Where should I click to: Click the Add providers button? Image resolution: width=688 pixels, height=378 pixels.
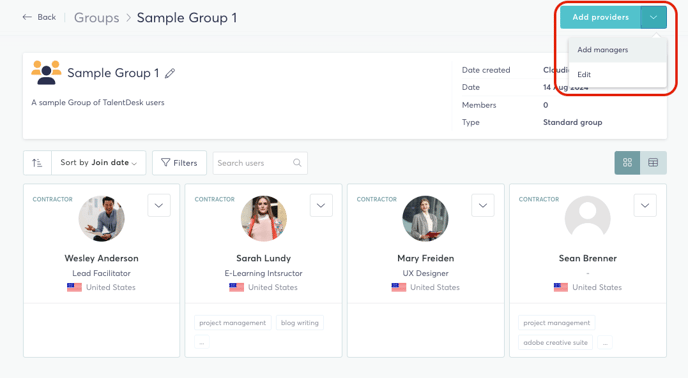point(600,17)
